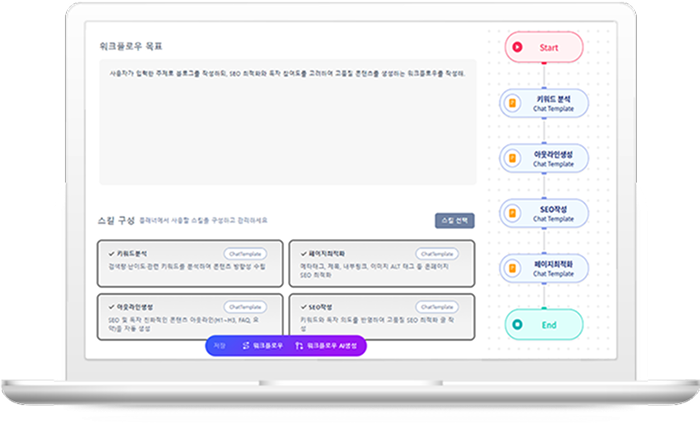Click the orange document icon in the 페이지최적화 node
The height and width of the screenshot is (423, 700).
click(512, 268)
